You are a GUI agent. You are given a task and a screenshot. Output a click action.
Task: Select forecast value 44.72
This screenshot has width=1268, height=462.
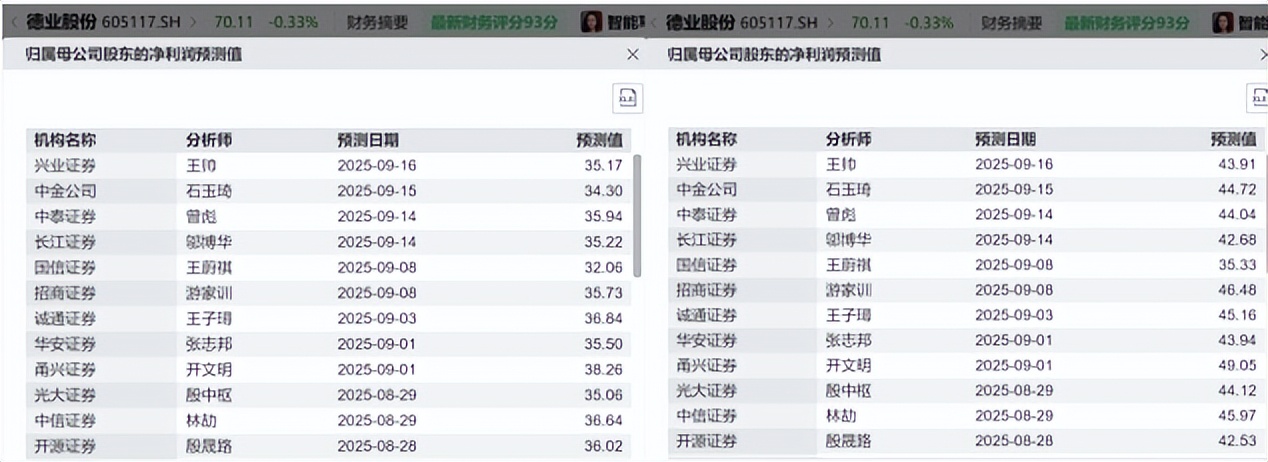pos(1237,189)
